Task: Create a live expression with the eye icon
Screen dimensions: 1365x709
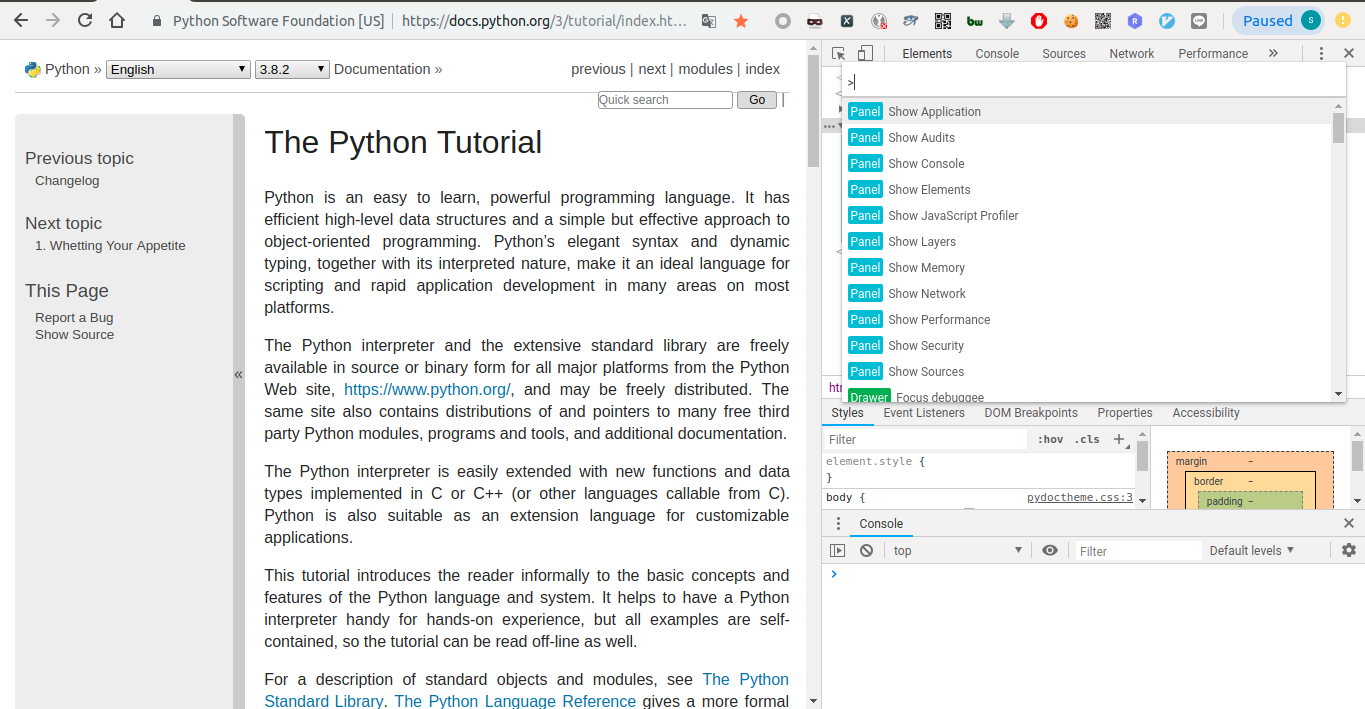Action: [x=1050, y=549]
